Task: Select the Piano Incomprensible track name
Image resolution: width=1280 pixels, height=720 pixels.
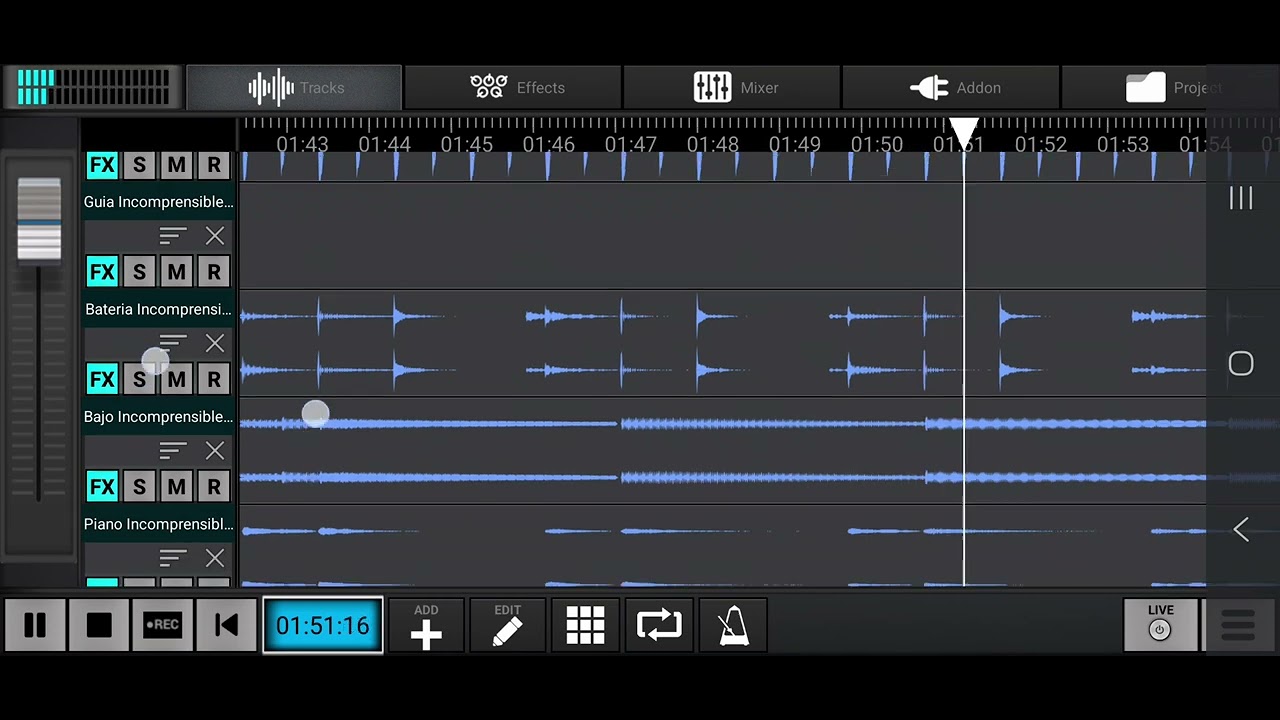Action: pyautogui.click(x=158, y=524)
